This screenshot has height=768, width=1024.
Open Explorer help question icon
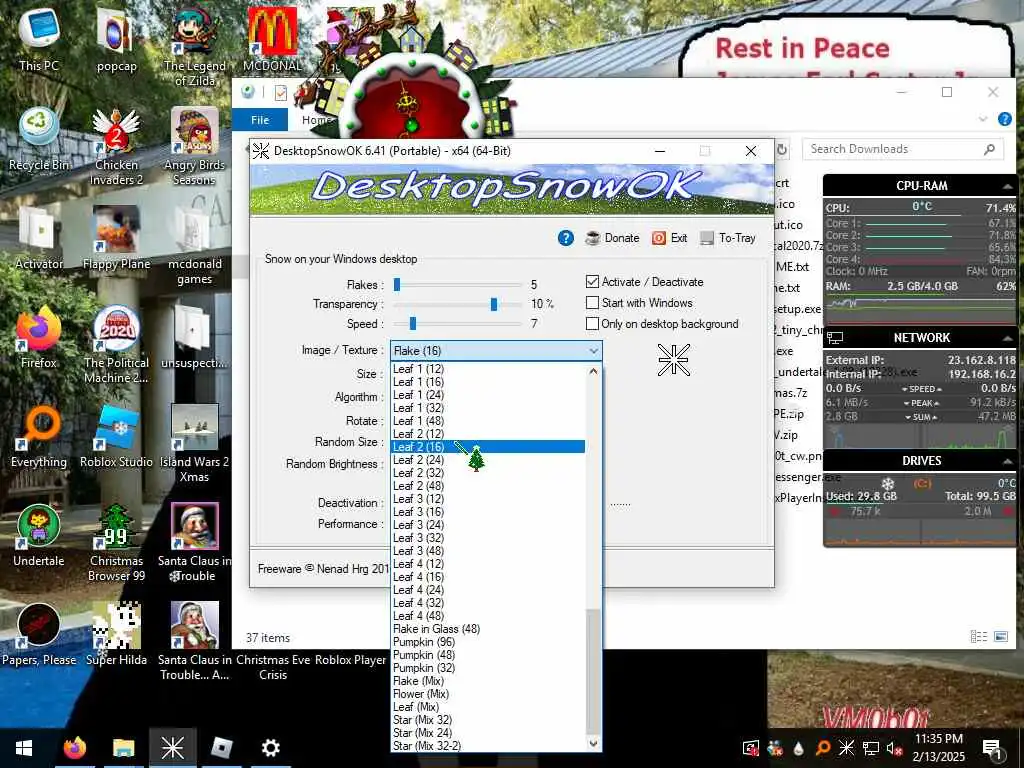tap(1004, 119)
